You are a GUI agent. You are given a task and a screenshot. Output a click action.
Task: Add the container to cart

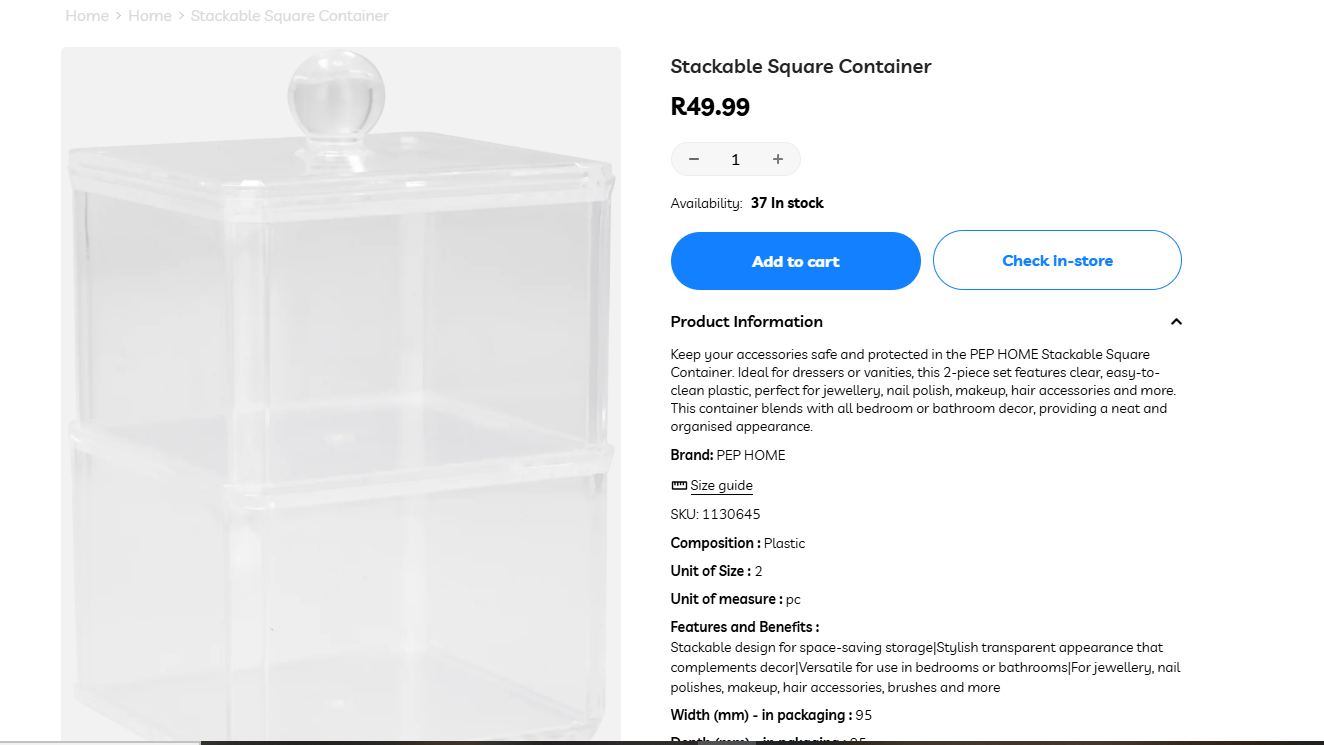click(x=795, y=261)
